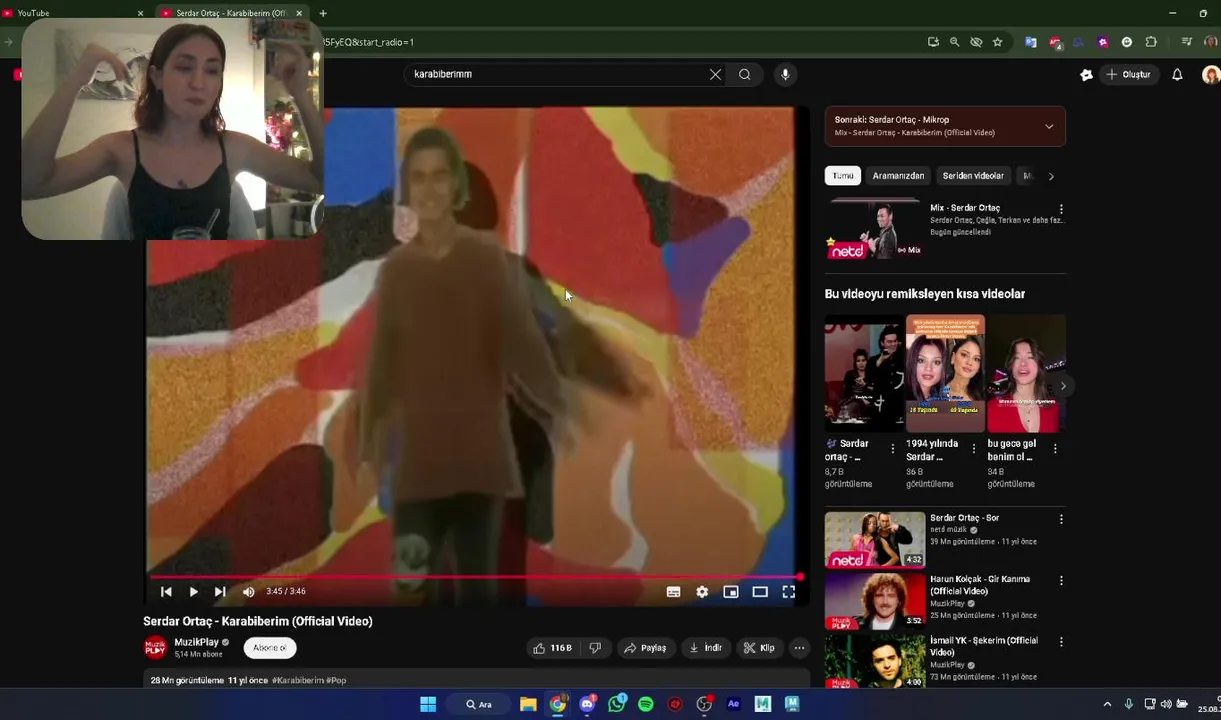Toggle subtitles in video player
Image resolution: width=1221 pixels, height=720 pixels.
[x=673, y=592]
